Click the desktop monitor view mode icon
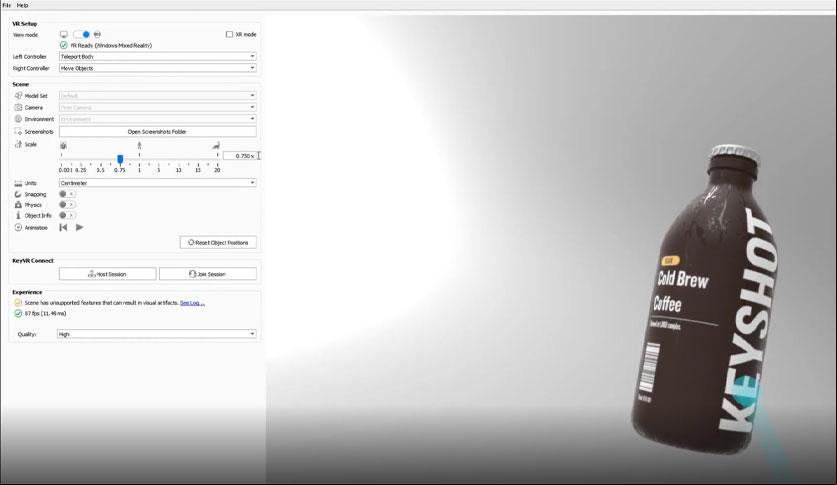Screen dimensions: 837x485 (x=64, y=34)
